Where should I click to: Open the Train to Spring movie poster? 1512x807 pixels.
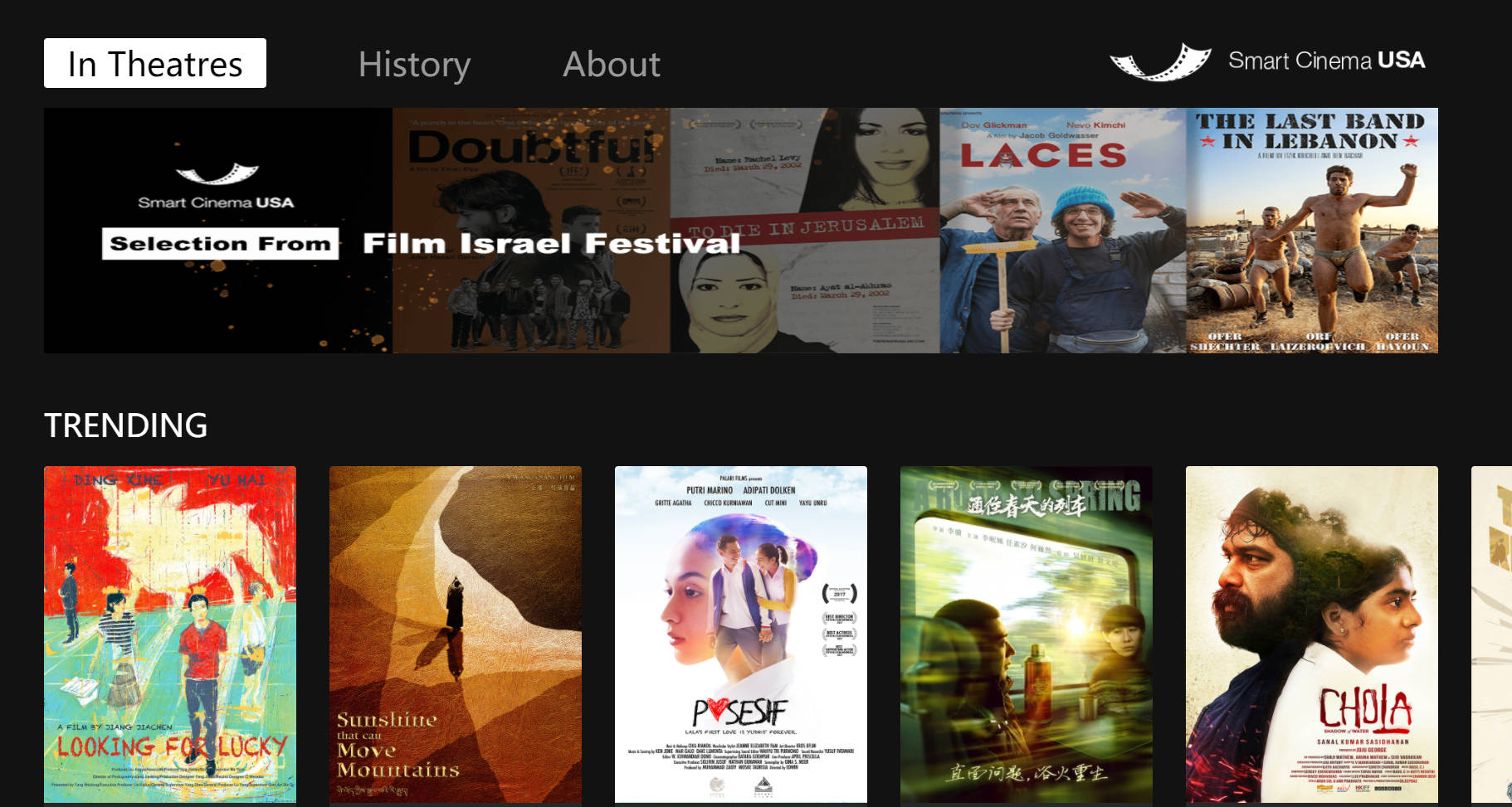point(1027,634)
